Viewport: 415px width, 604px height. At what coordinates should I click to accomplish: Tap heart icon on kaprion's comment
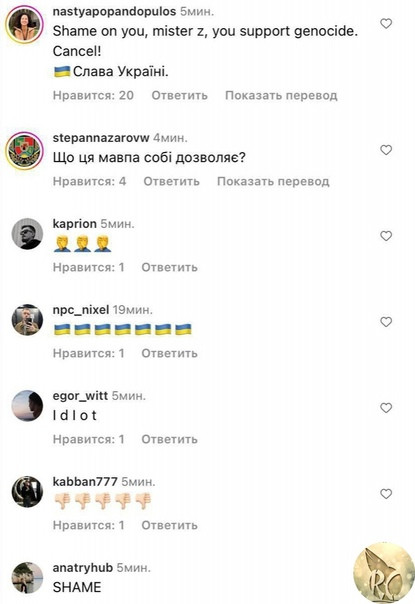click(386, 236)
